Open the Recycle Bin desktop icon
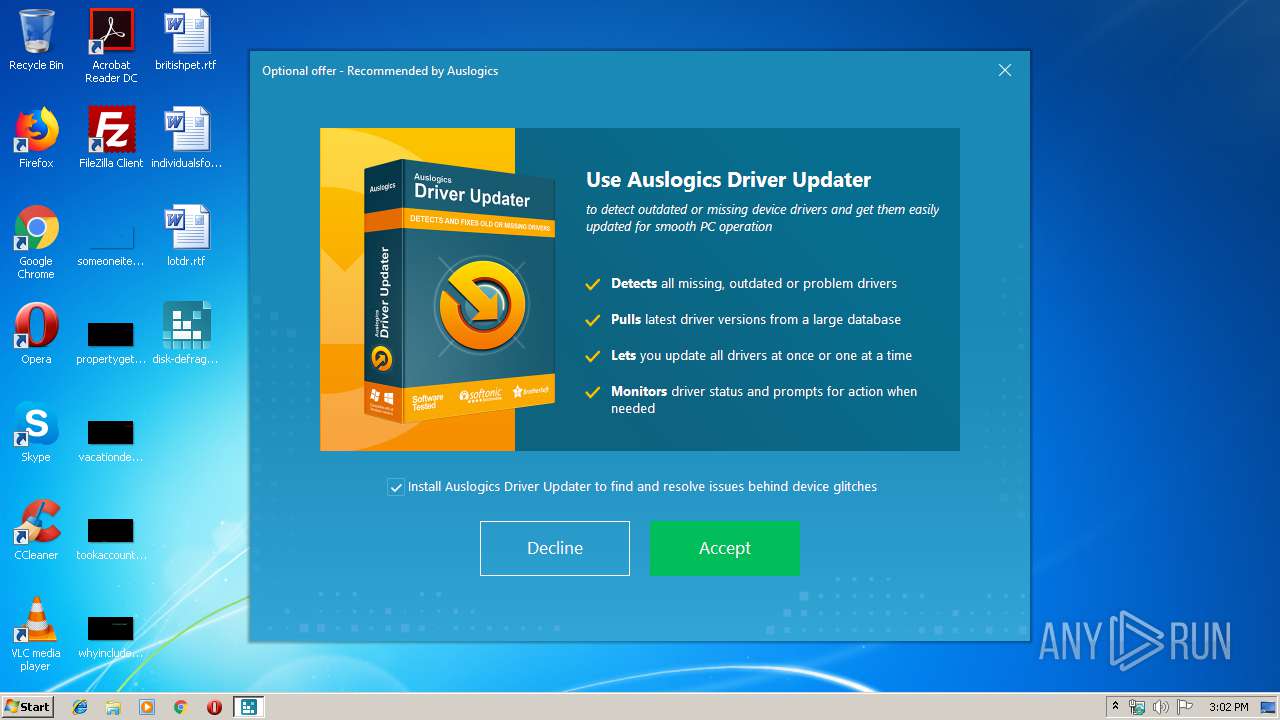Viewport: 1280px width, 720px height. coord(36,40)
